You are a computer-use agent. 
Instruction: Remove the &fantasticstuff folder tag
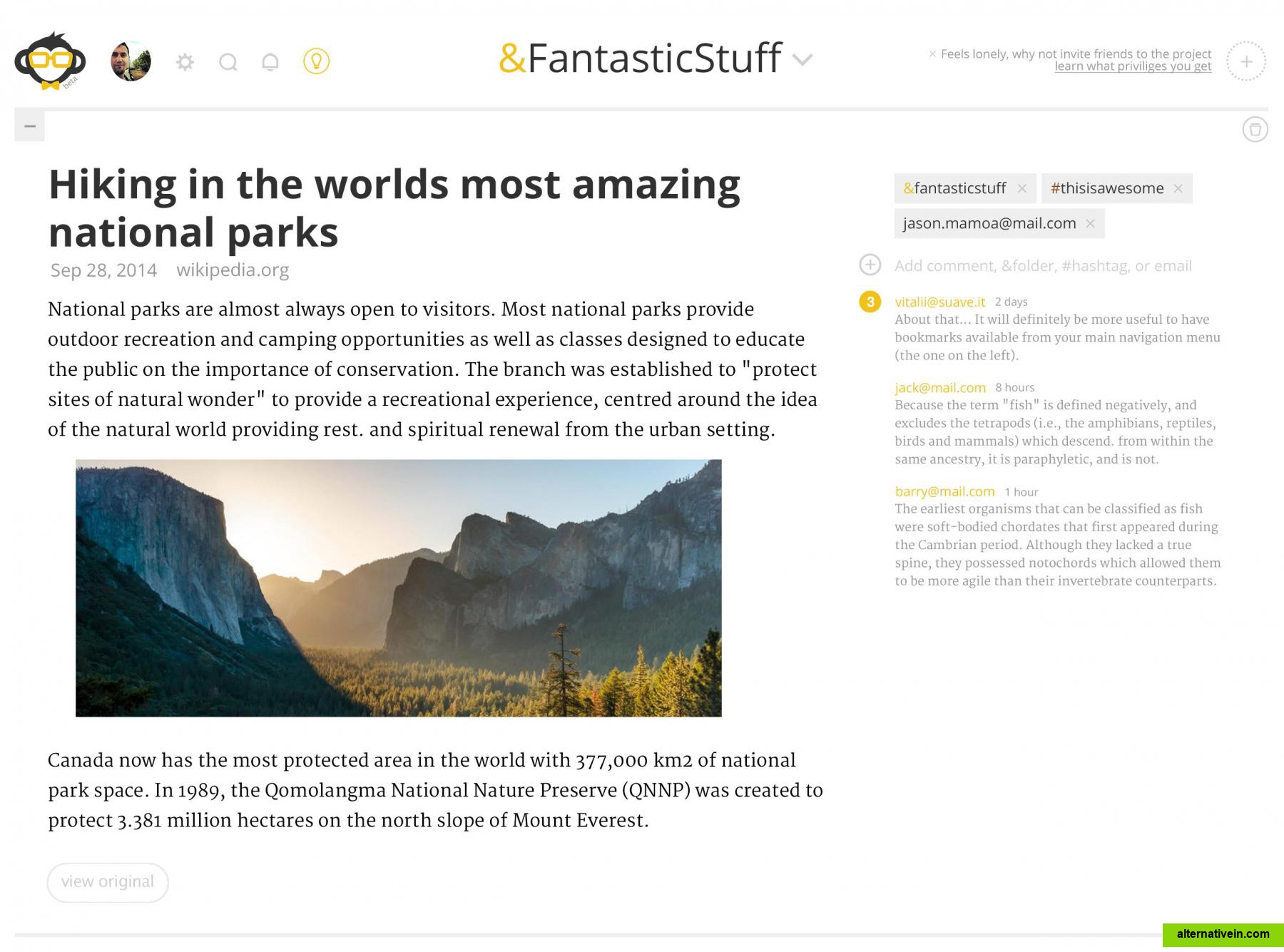tap(1022, 188)
